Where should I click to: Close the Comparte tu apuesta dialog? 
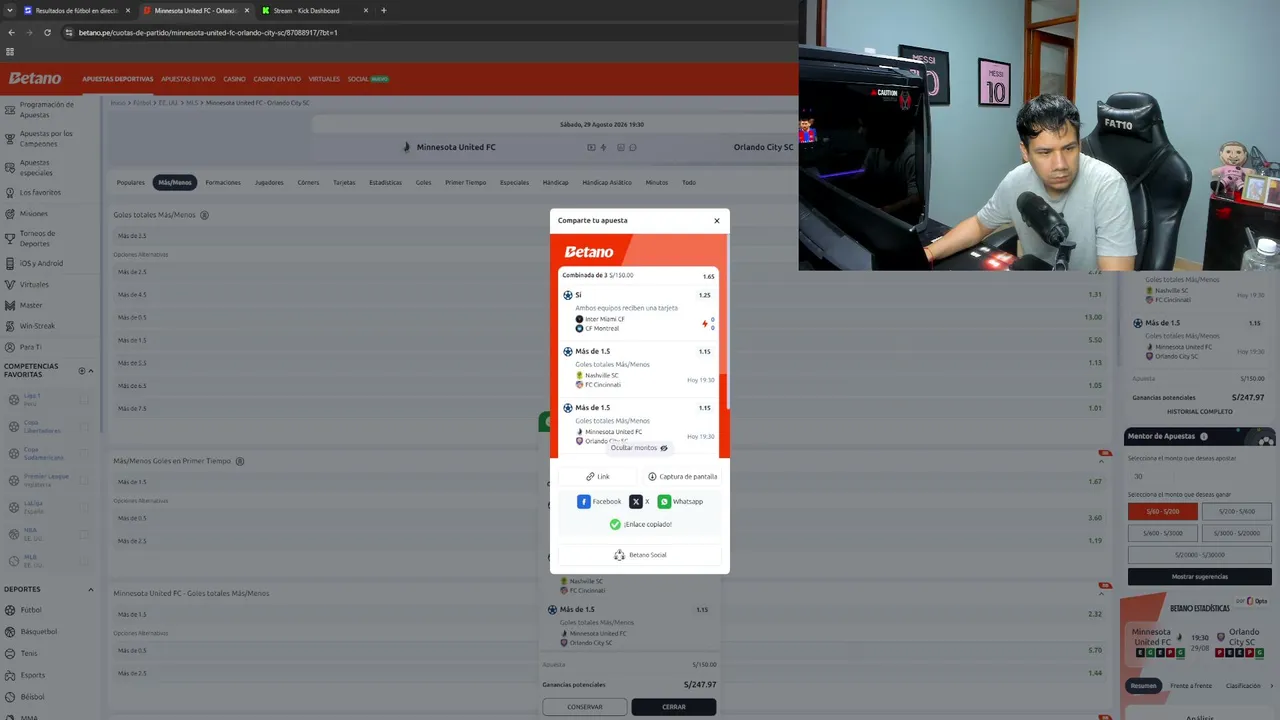716,221
